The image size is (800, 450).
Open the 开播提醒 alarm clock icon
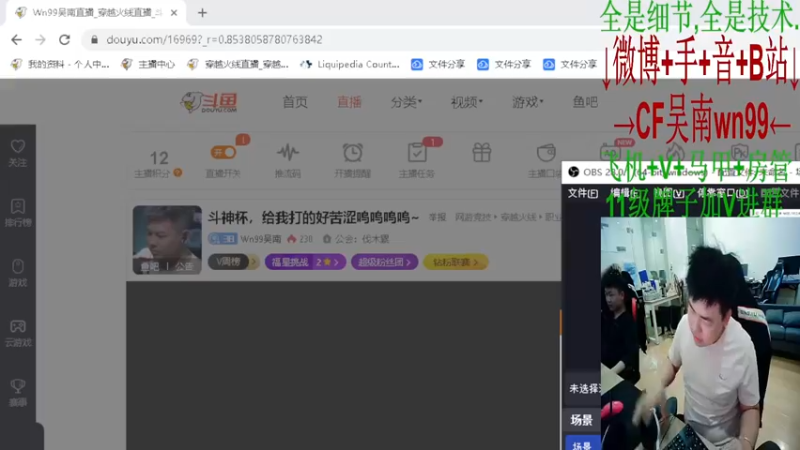coord(353,153)
